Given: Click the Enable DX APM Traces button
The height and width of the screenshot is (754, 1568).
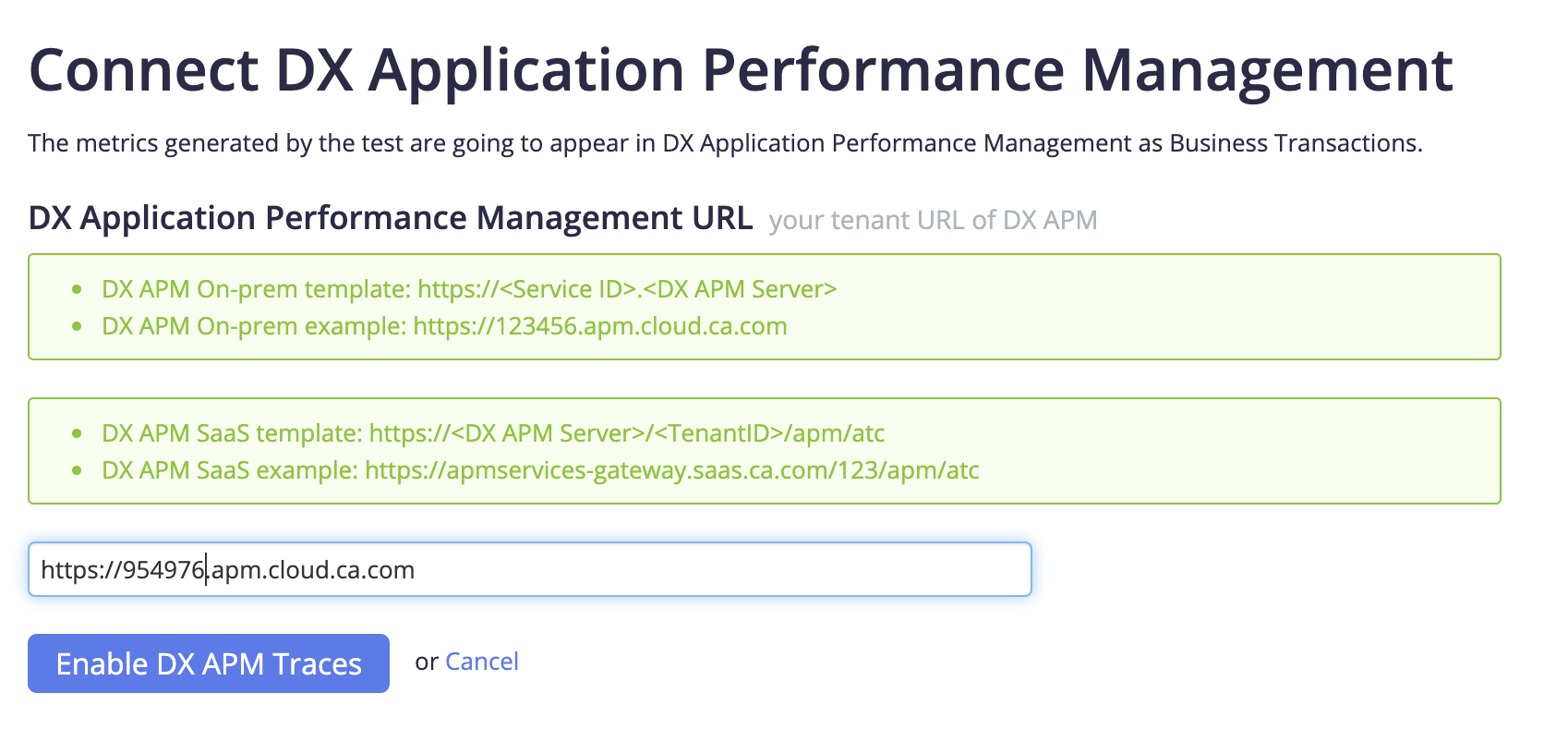Looking at the screenshot, I should click(209, 663).
